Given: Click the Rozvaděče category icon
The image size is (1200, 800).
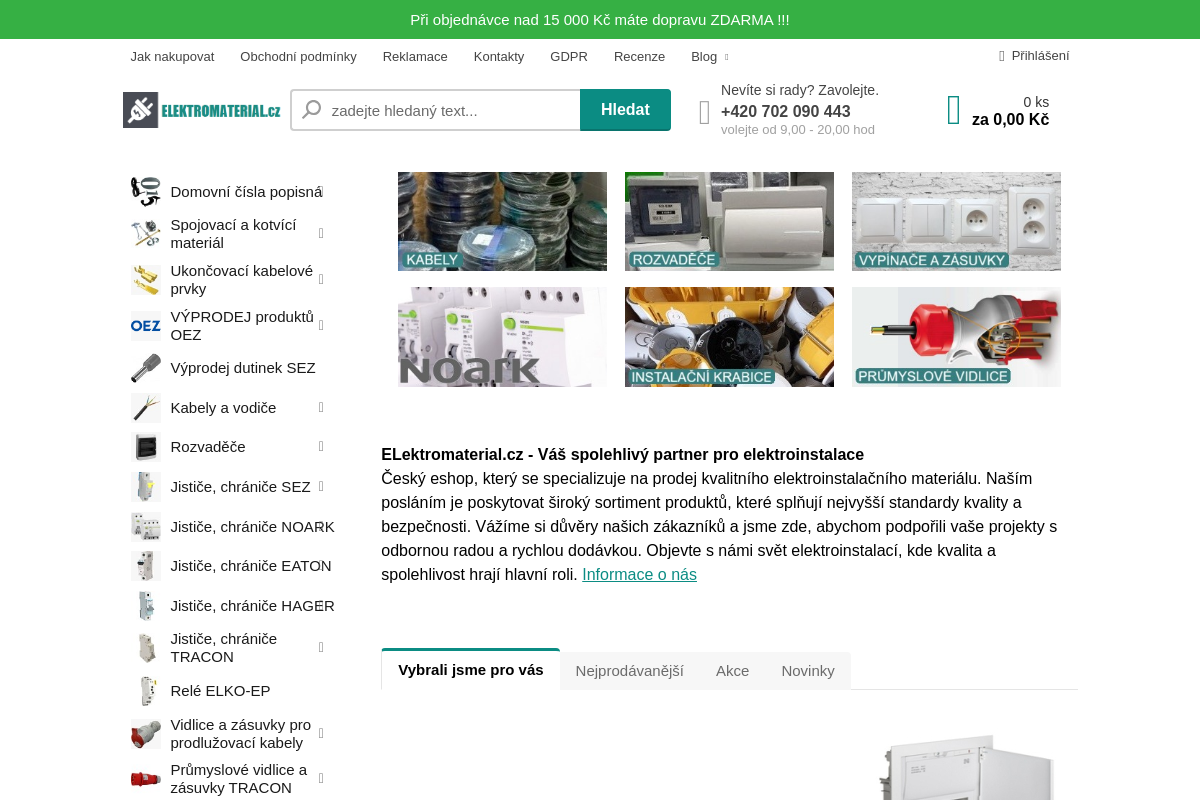Looking at the screenshot, I should click(145, 447).
